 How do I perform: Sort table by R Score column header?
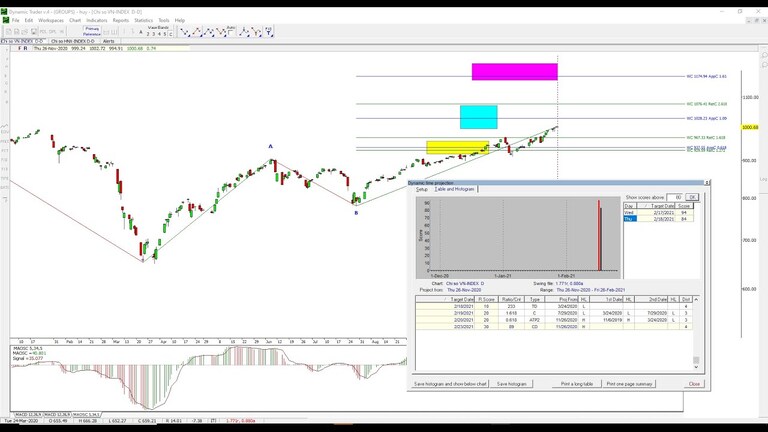(486, 299)
